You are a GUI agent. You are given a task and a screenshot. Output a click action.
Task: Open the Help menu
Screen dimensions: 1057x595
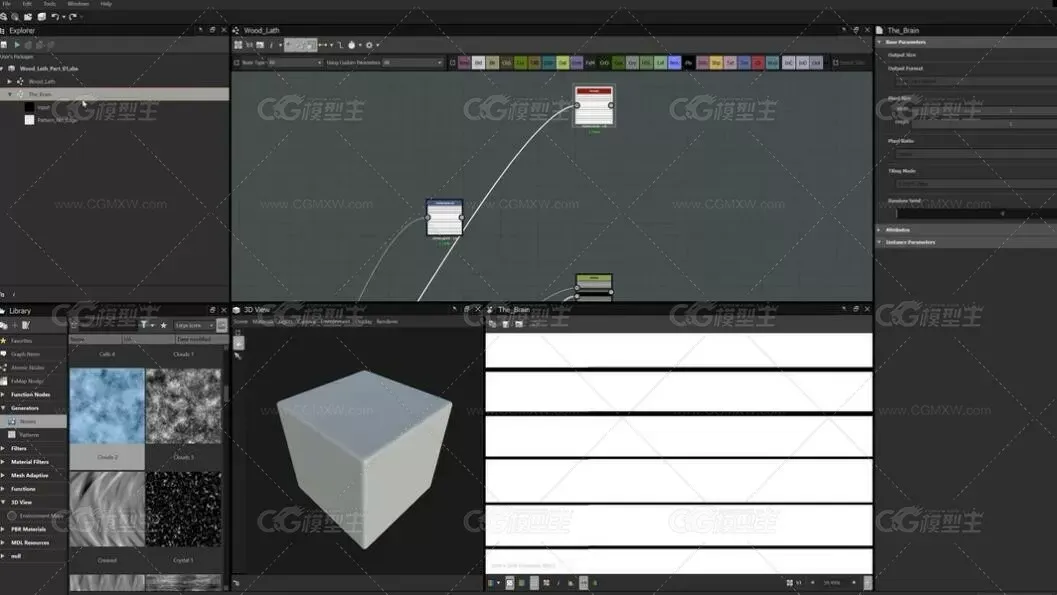(x=106, y=3)
